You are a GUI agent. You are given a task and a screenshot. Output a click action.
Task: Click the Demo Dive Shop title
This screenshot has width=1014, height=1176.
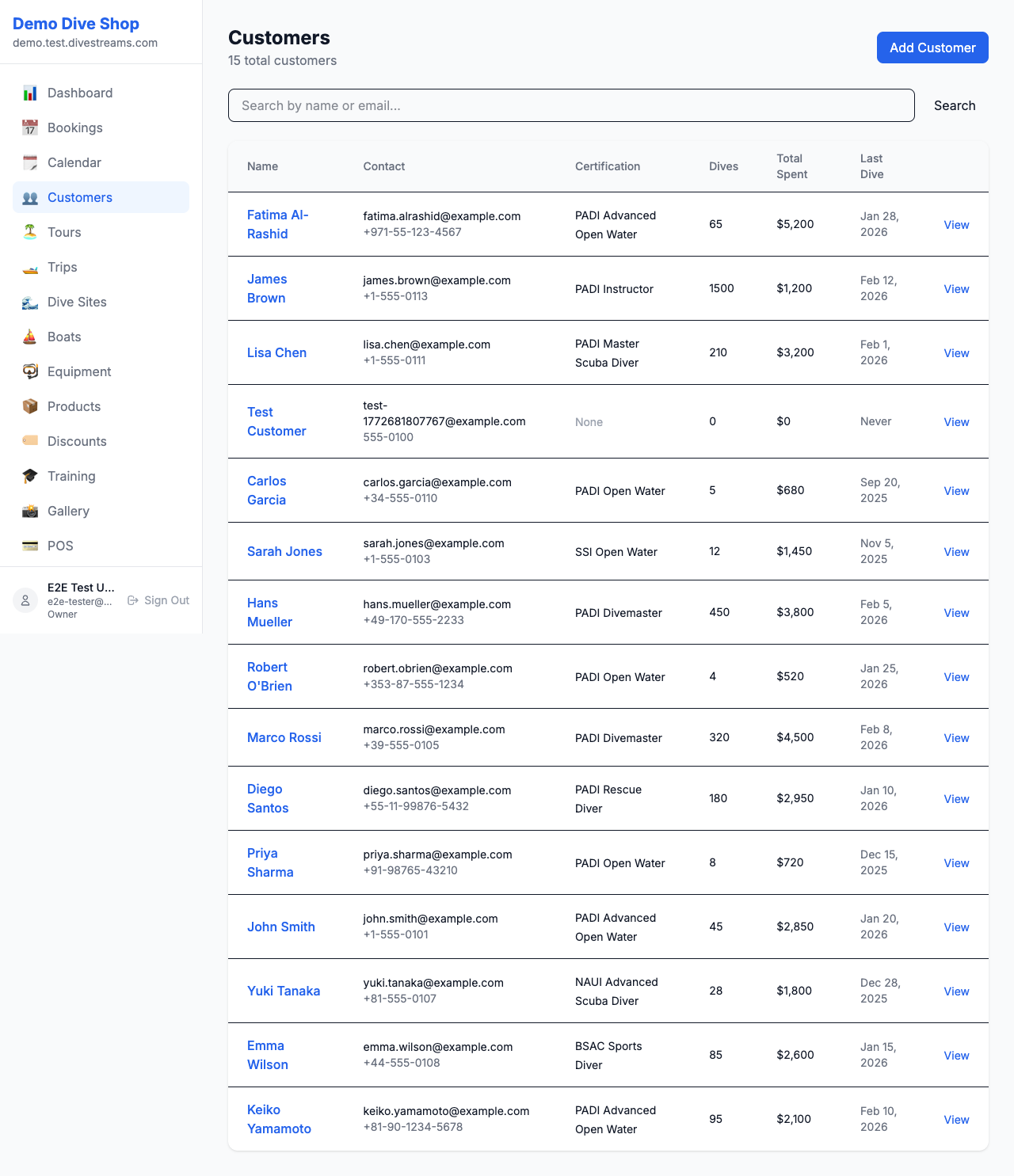click(75, 24)
